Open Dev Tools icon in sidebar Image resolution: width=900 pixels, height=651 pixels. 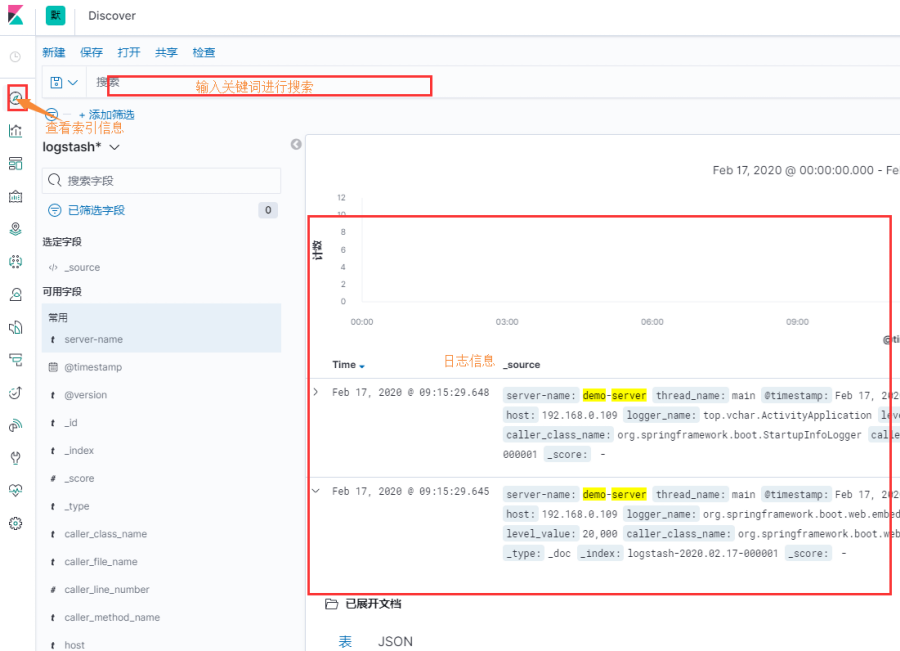[x=15, y=458]
